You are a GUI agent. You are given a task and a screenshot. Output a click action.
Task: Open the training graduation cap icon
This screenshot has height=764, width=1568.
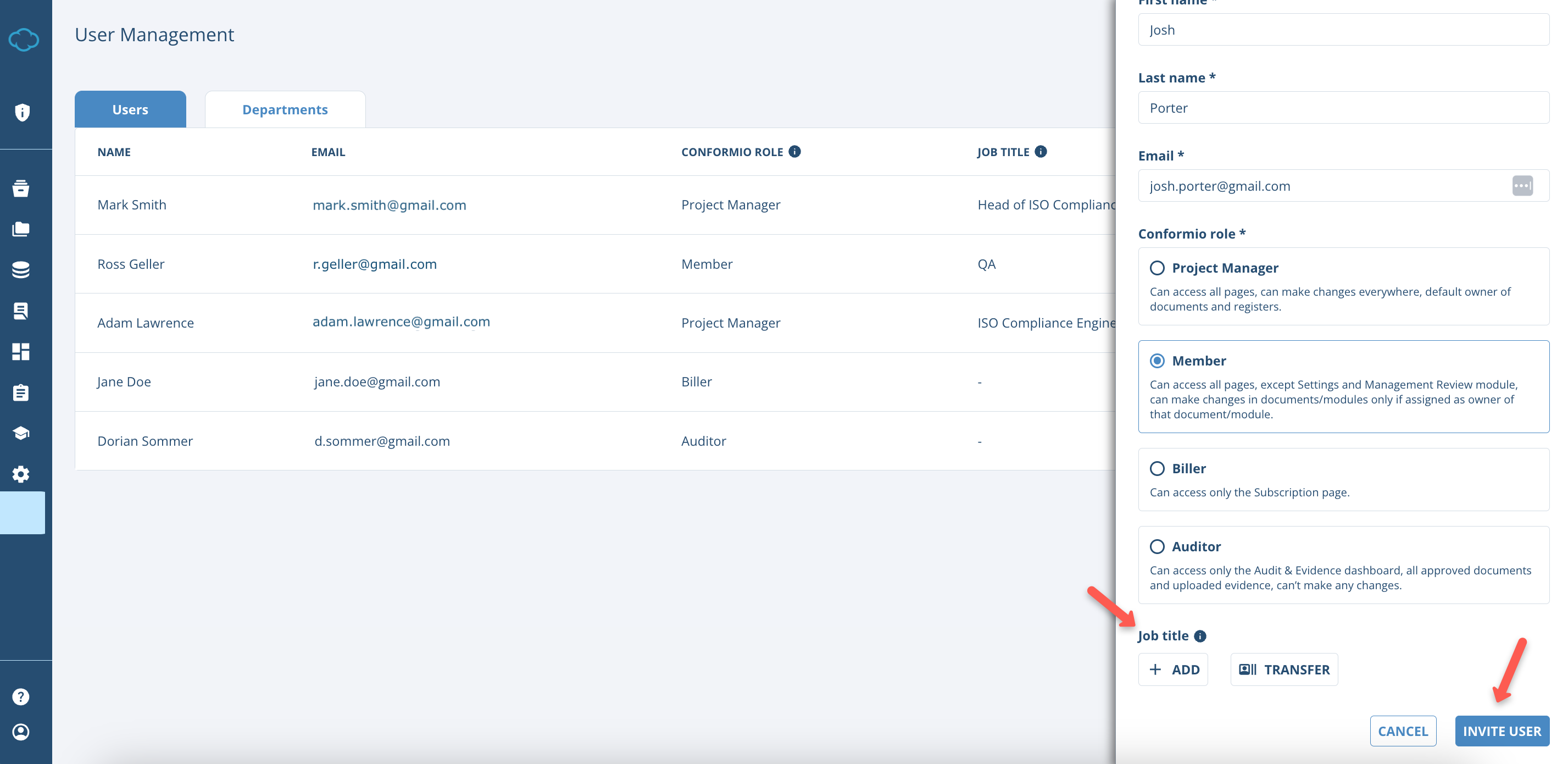pos(22,433)
